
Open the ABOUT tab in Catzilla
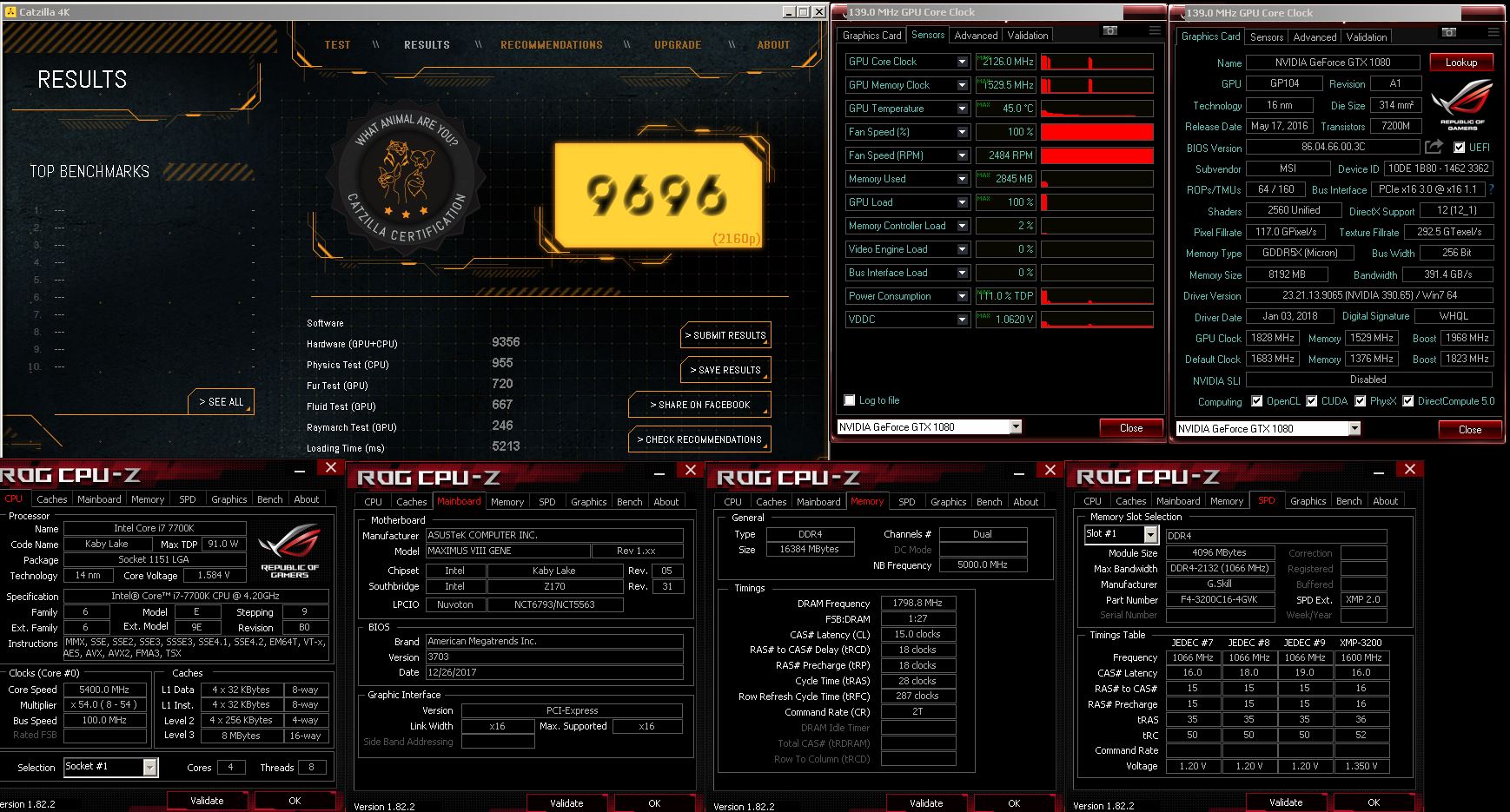[x=773, y=44]
